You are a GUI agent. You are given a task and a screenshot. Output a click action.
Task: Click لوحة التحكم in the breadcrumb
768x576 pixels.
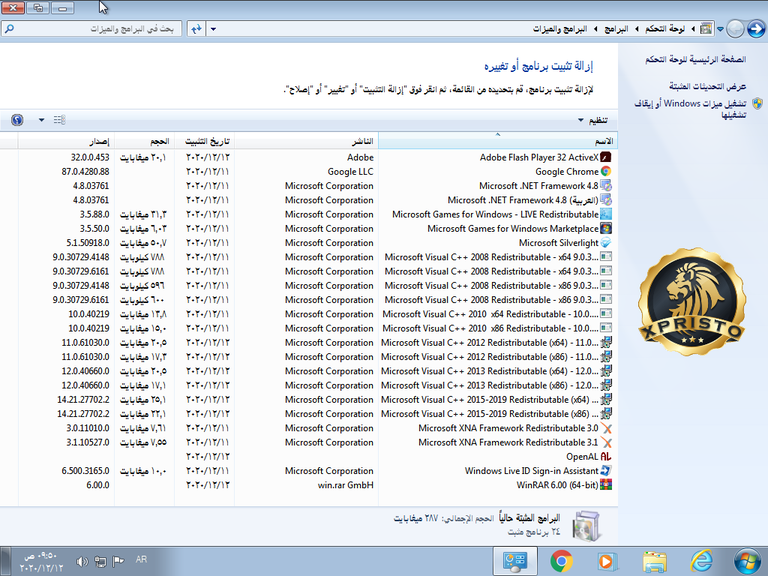(x=665, y=29)
